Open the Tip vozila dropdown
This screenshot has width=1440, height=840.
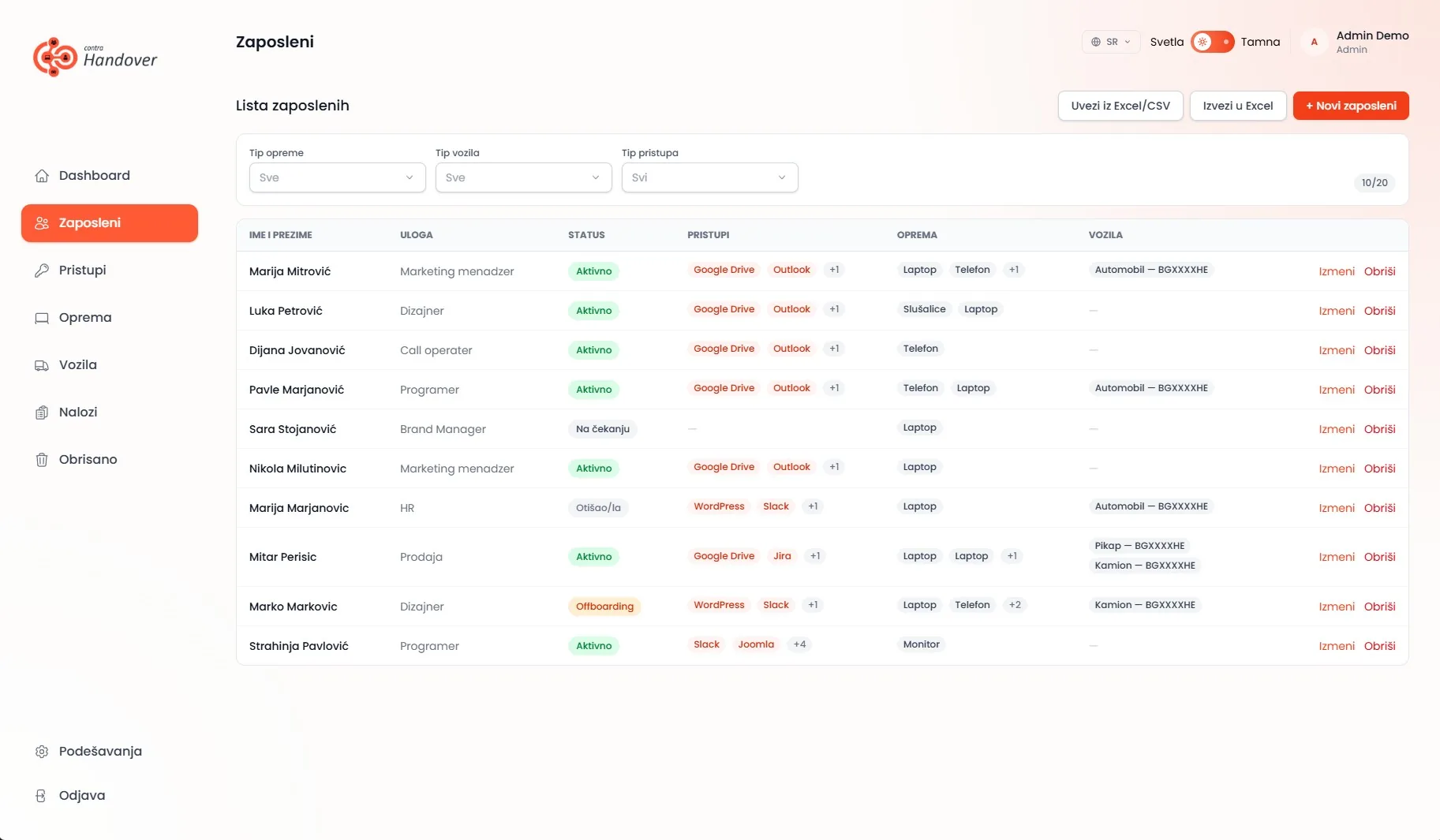[x=523, y=177]
